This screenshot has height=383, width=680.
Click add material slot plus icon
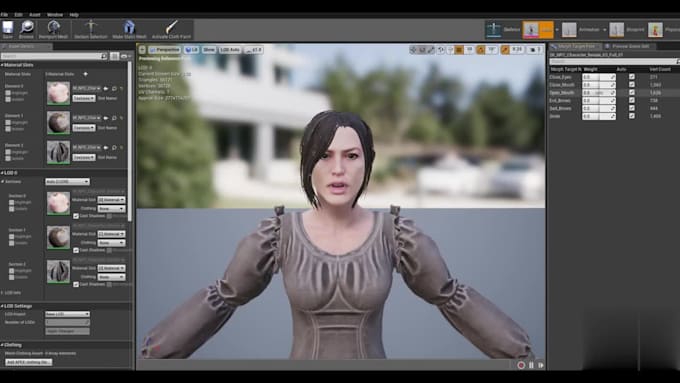click(x=85, y=74)
